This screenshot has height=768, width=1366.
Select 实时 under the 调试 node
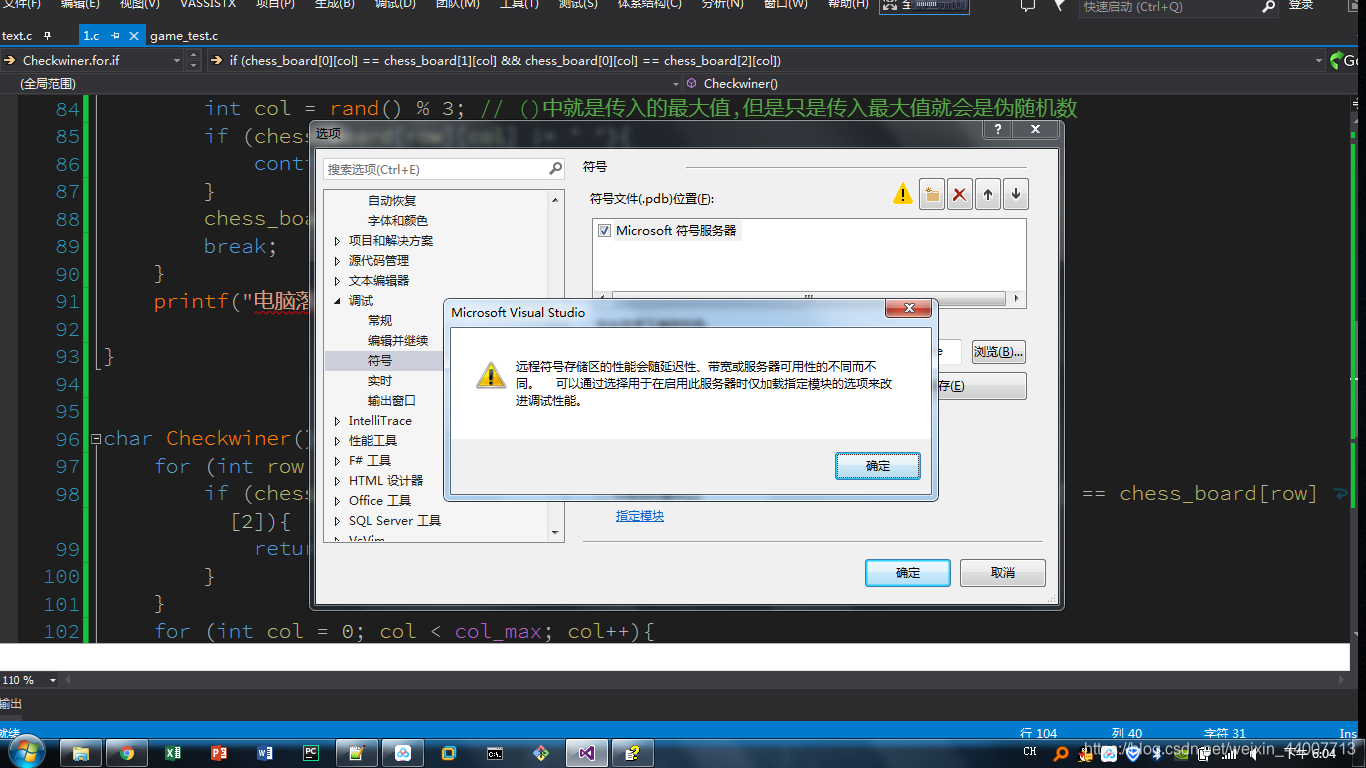click(380, 381)
